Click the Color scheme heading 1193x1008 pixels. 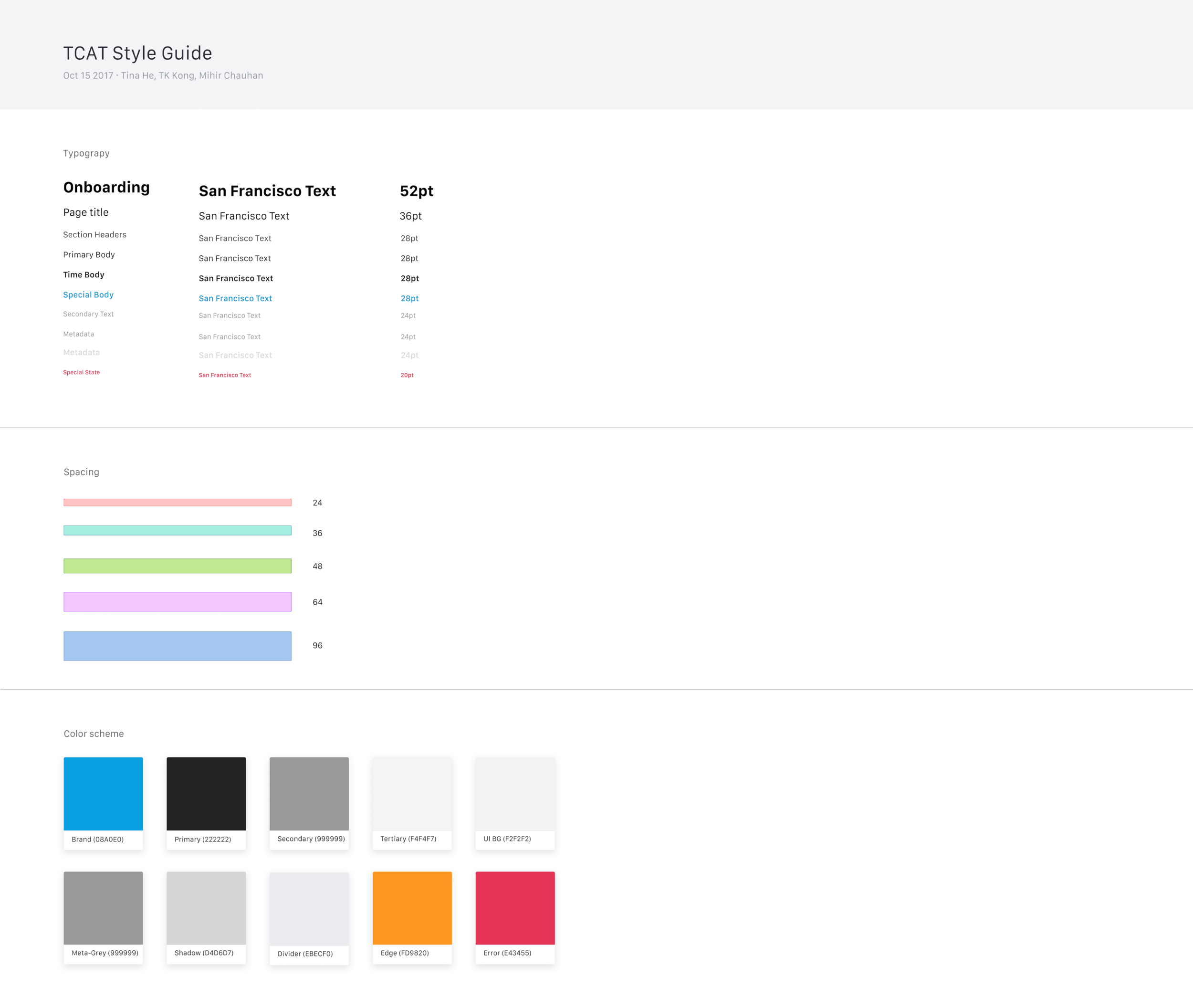(x=94, y=734)
